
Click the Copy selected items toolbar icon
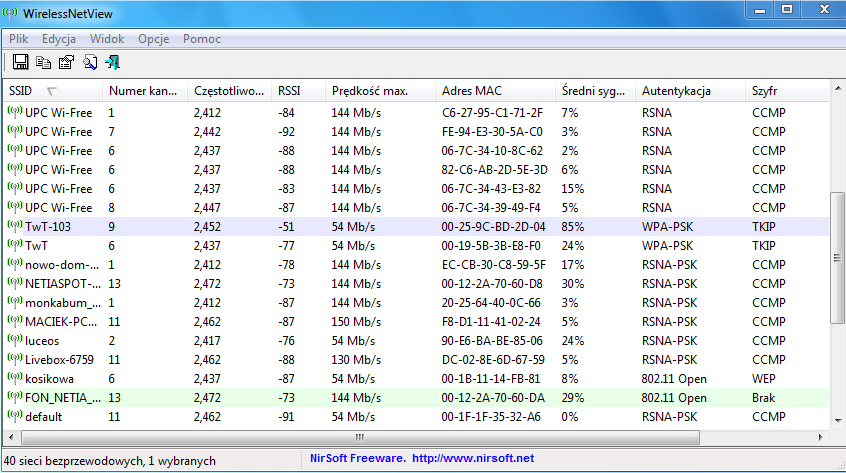click(x=43, y=63)
